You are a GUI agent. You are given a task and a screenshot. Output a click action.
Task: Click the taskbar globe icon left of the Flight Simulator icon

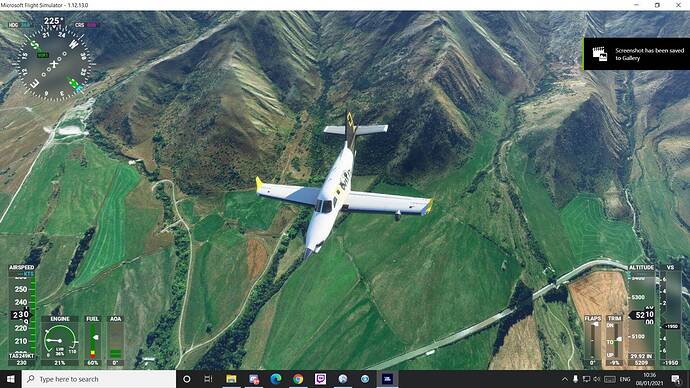pos(365,379)
